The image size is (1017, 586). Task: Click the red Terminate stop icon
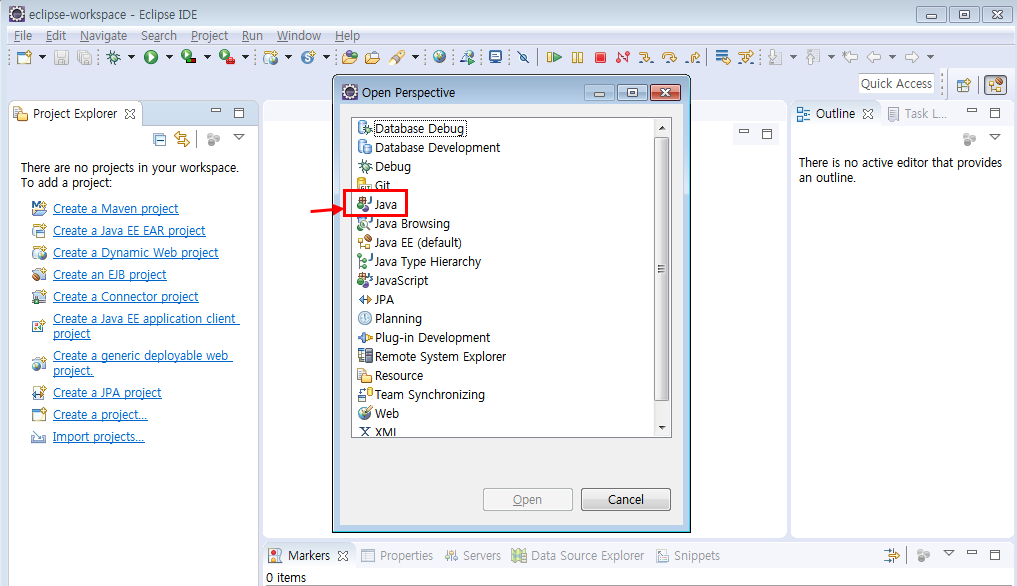600,57
